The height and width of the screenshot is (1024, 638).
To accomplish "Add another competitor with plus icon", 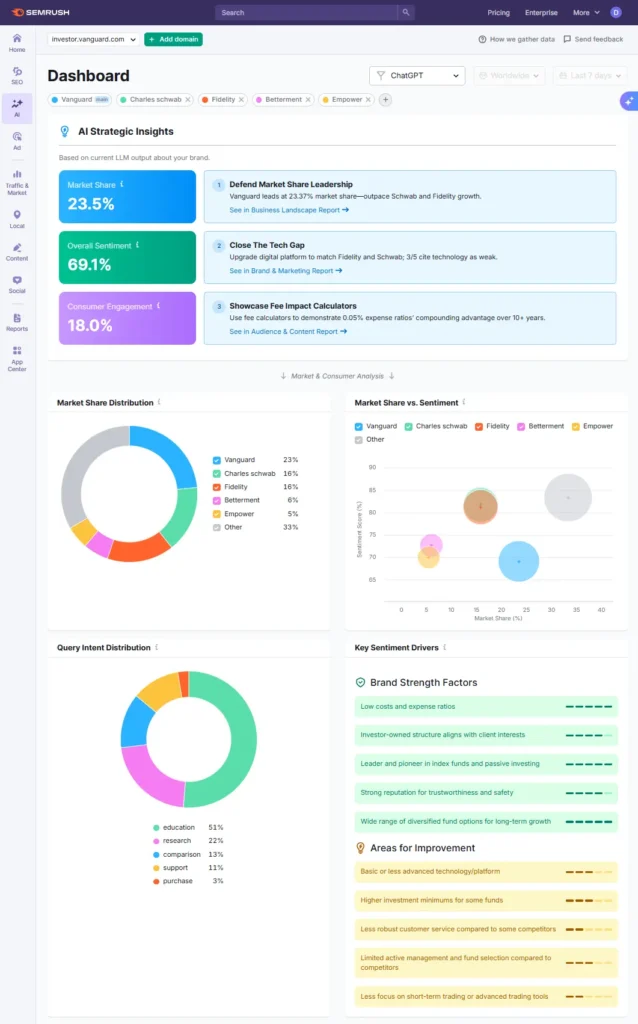I will (x=385, y=100).
